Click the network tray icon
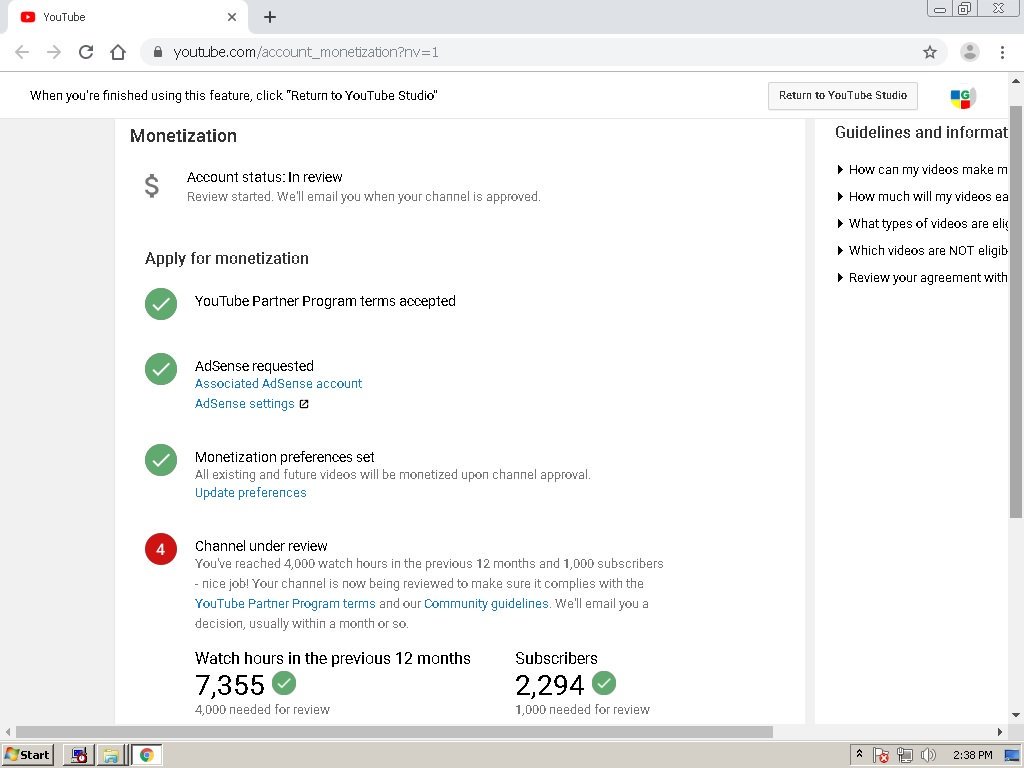 (904, 756)
